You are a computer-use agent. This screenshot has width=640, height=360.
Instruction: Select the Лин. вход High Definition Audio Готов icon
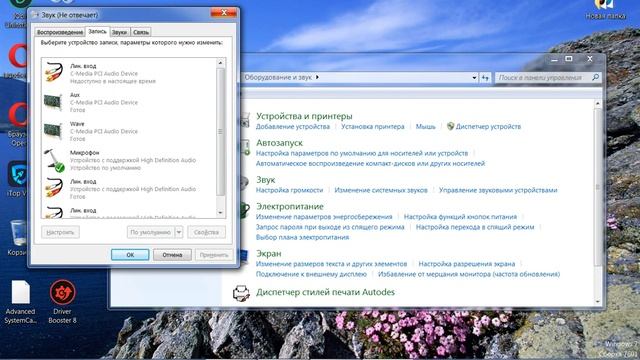pos(54,187)
